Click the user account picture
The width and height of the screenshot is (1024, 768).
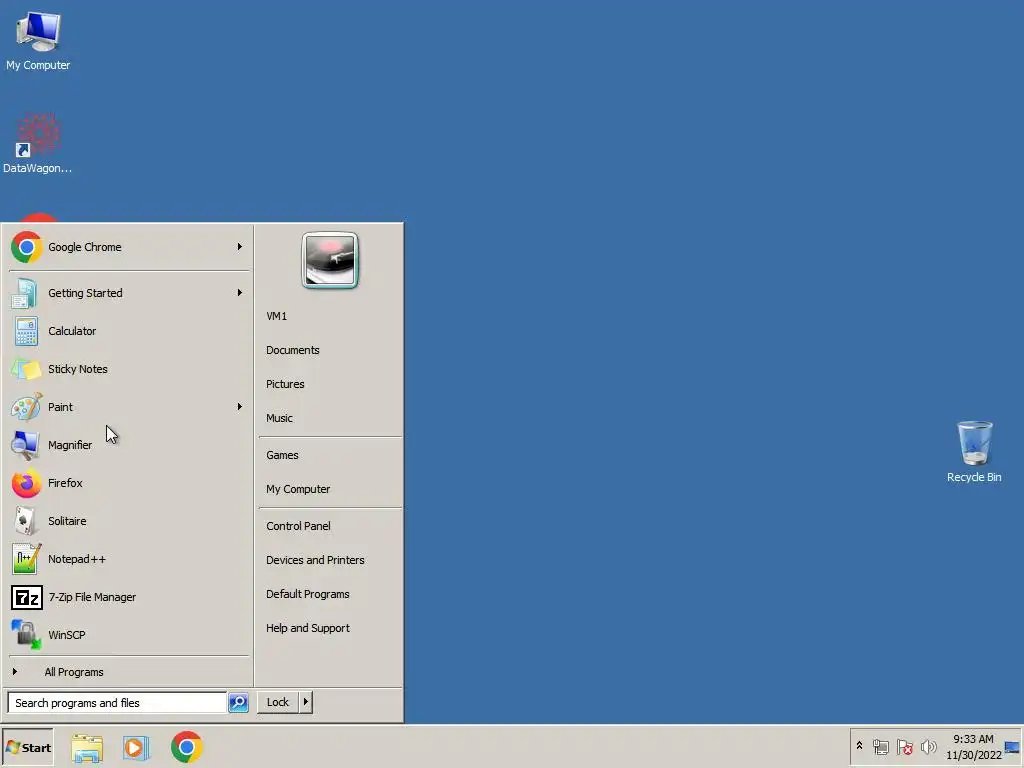[330, 260]
